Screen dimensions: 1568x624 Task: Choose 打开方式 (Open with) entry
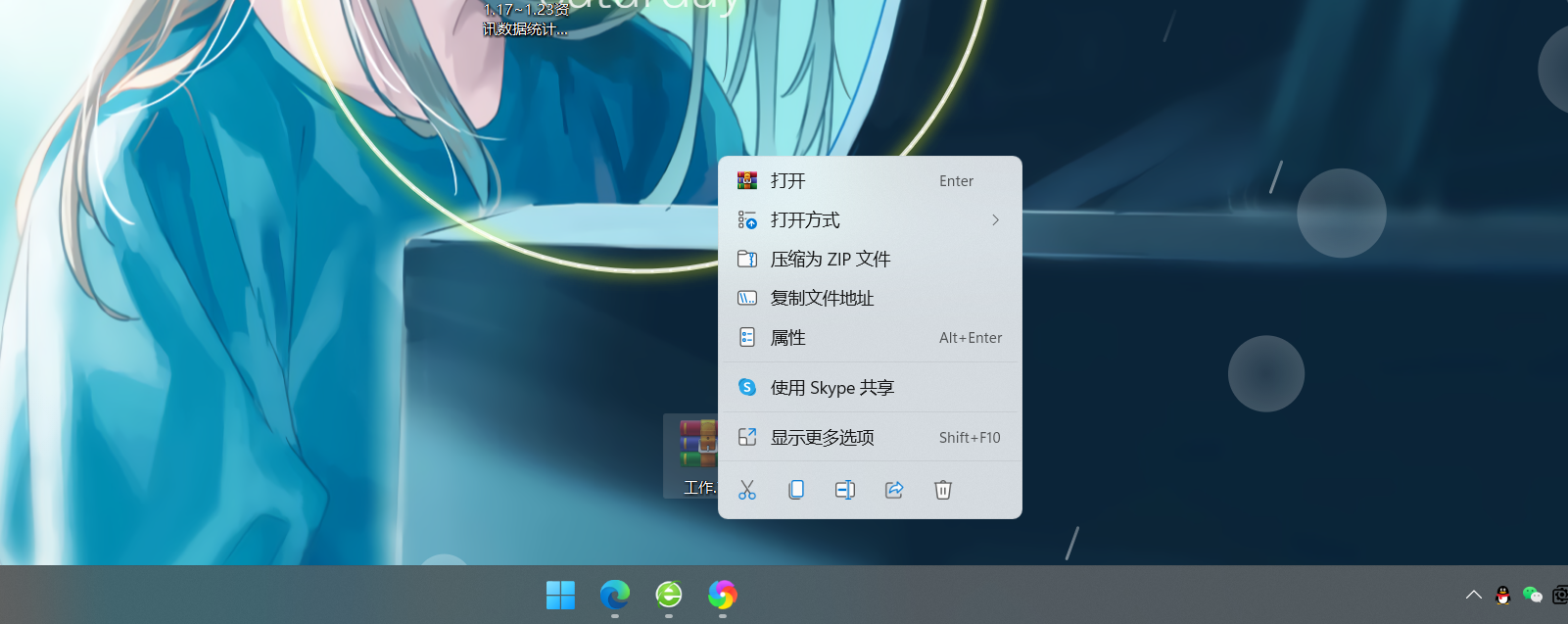870,219
